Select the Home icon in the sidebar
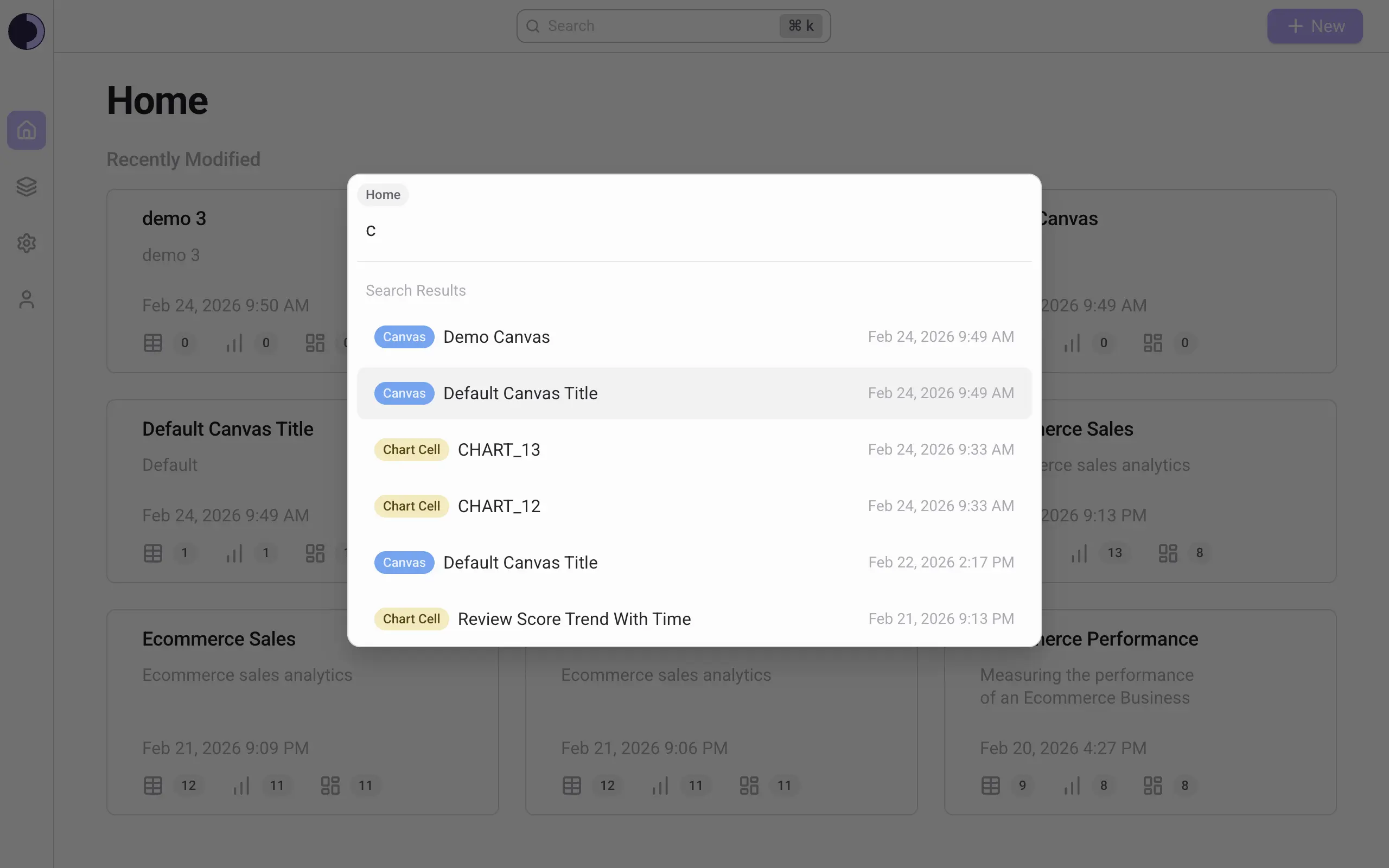This screenshot has width=1389, height=868. click(27, 130)
